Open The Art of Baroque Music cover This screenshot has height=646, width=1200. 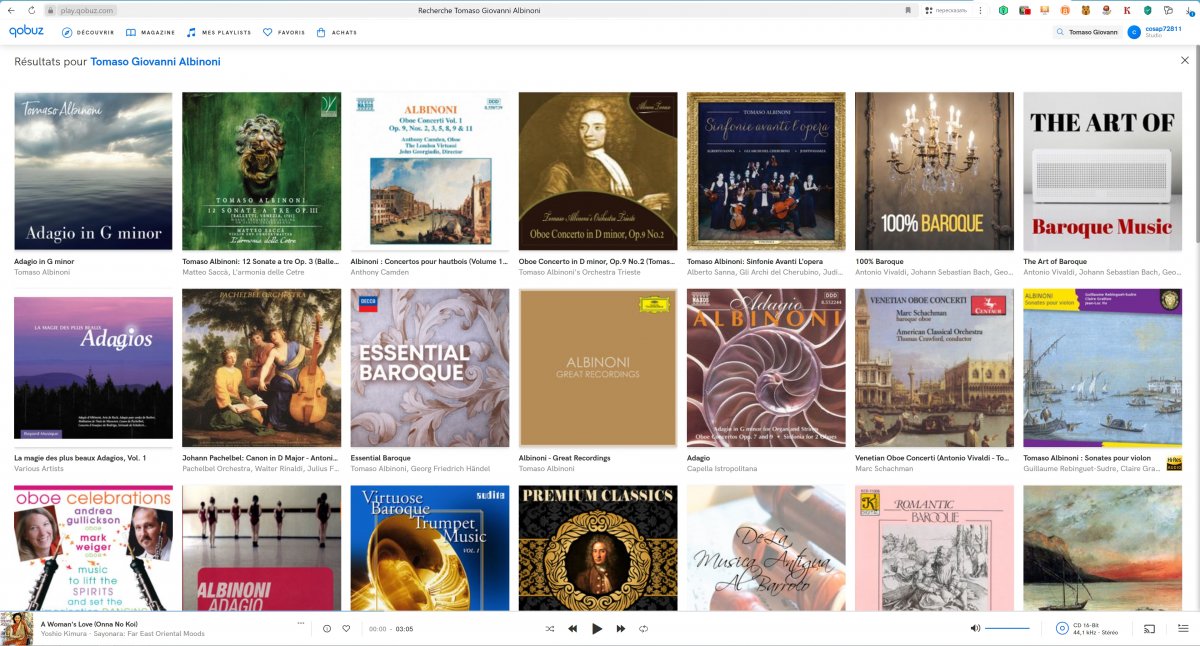point(1102,171)
